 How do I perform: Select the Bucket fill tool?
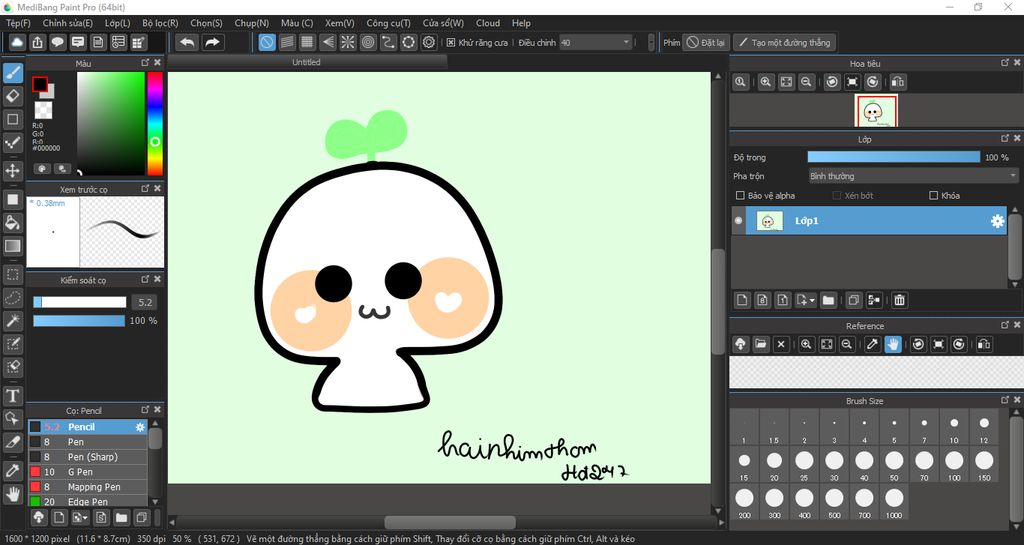[x=13, y=221]
